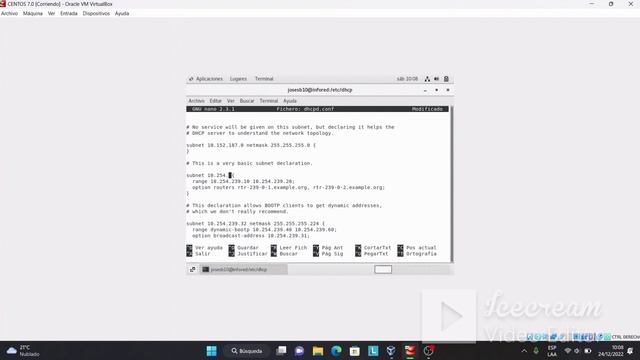Open VirtualBox Archivo menu
The height and width of the screenshot is (360, 640).
[9, 13]
